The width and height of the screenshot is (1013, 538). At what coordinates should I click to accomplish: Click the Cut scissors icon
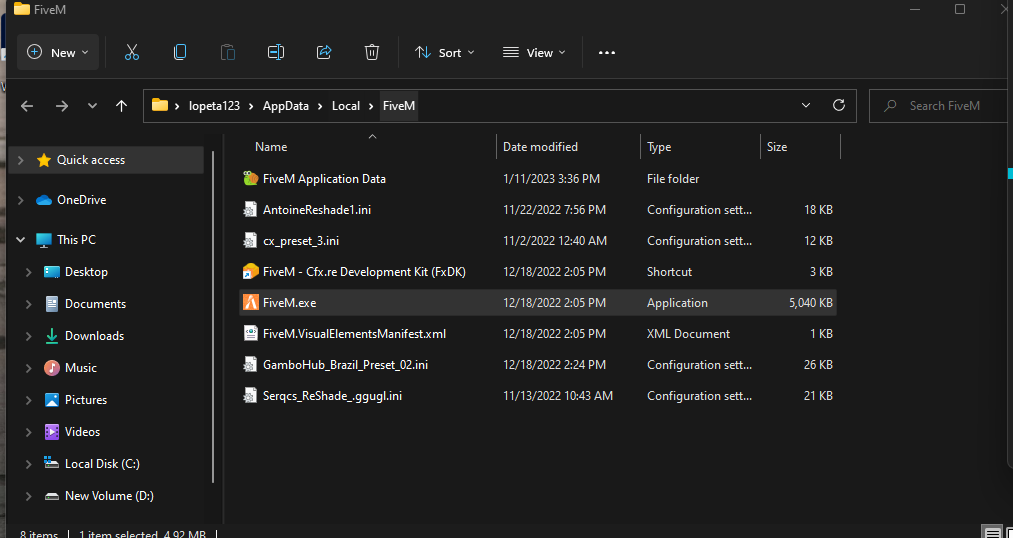[x=132, y=52]
